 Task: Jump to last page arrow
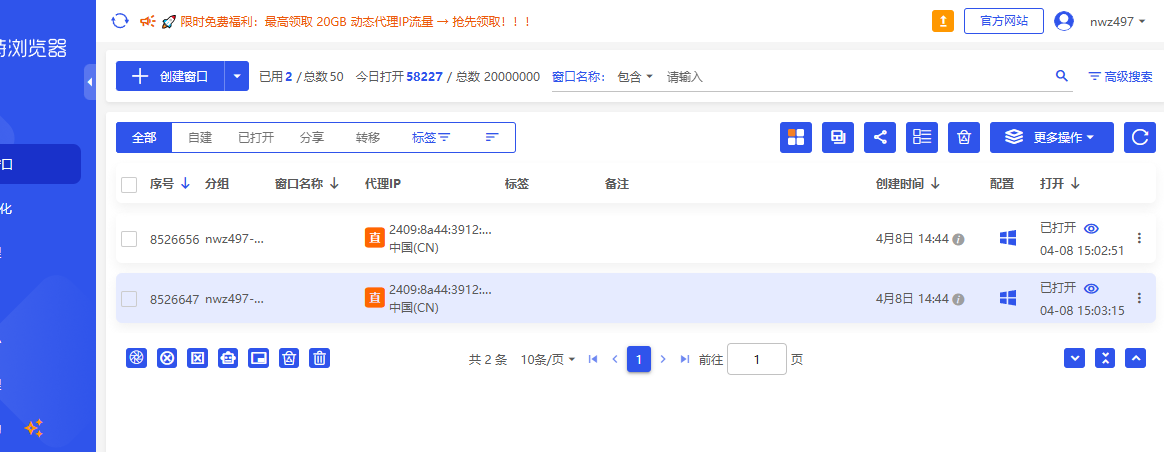coord(684,359)
